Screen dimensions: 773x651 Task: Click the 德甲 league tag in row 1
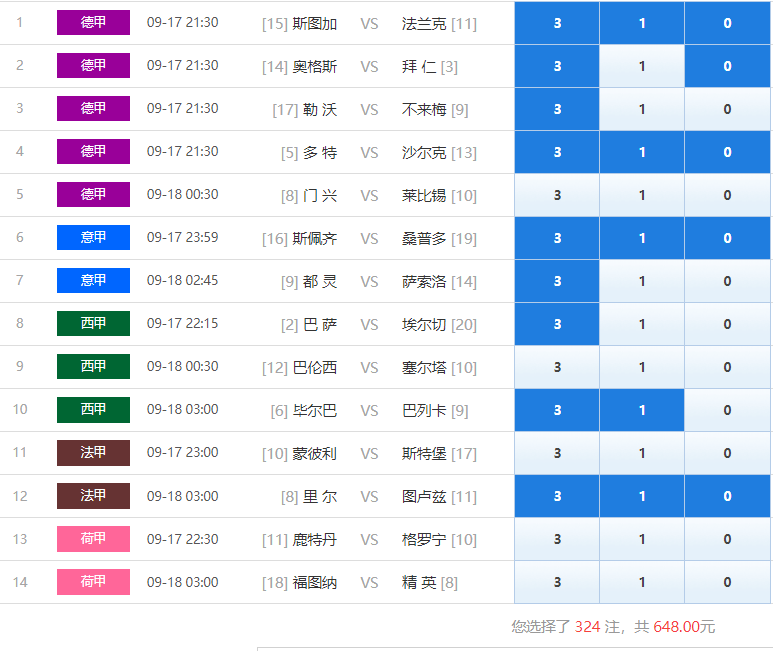[93, 22]
